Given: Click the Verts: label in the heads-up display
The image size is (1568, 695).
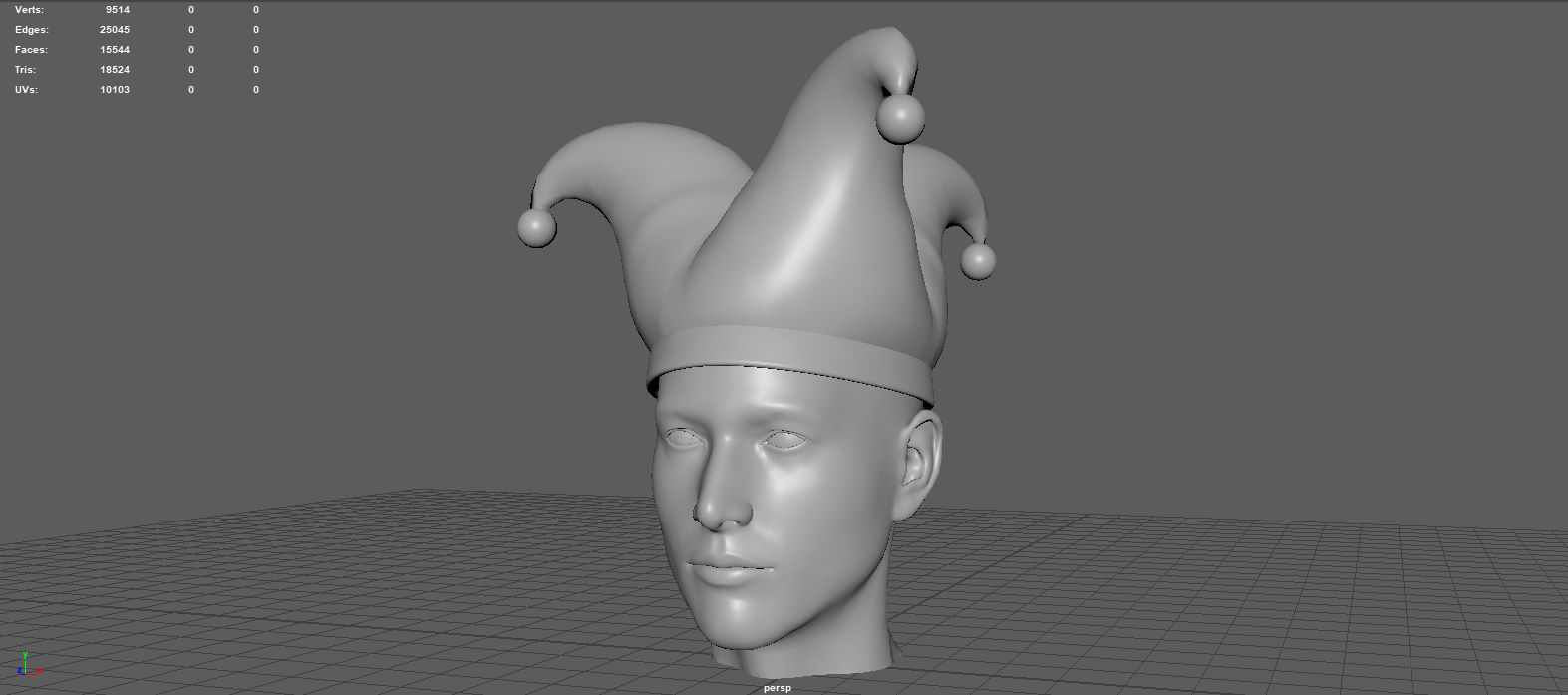Looking at the screenshot, I should [x=30, y=9].
